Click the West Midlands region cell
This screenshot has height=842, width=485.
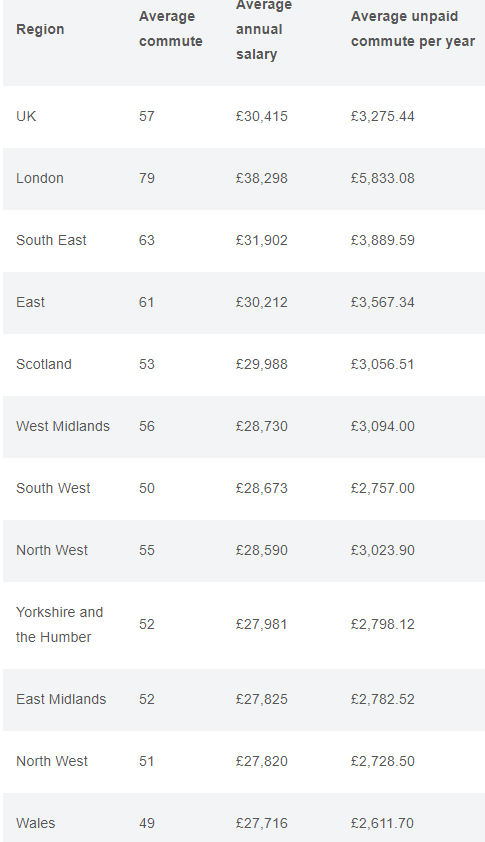tap(63, 426)
